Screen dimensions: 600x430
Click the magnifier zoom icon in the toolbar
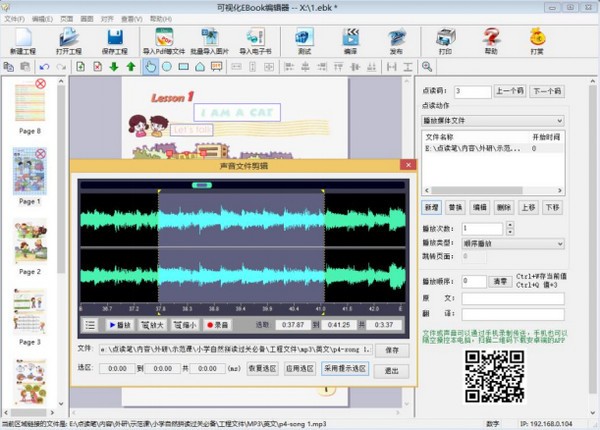pyautogui.click(x=426, y=67)
